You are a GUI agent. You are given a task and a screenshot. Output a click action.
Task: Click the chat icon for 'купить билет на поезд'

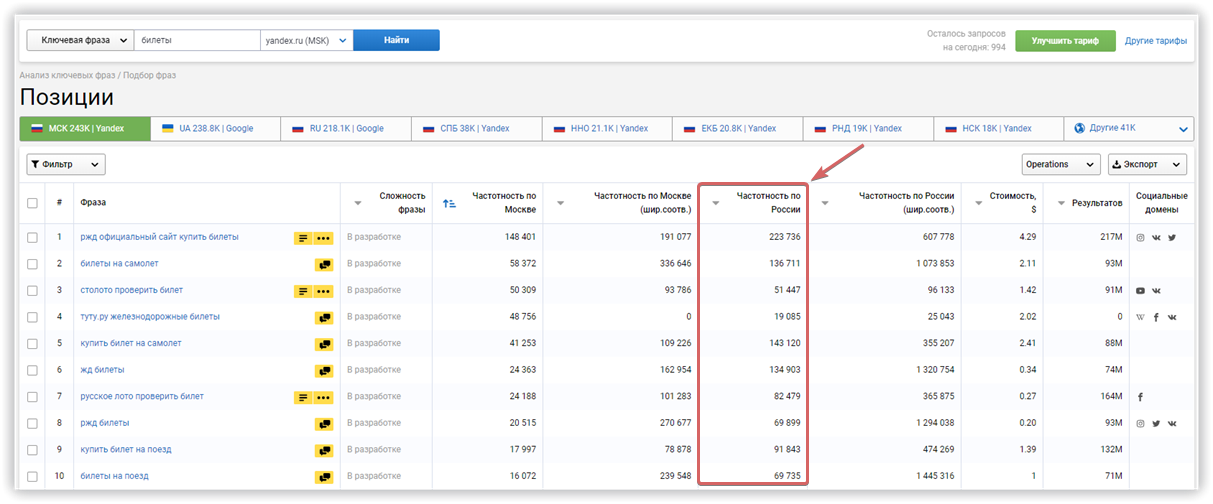coord(323,450)
